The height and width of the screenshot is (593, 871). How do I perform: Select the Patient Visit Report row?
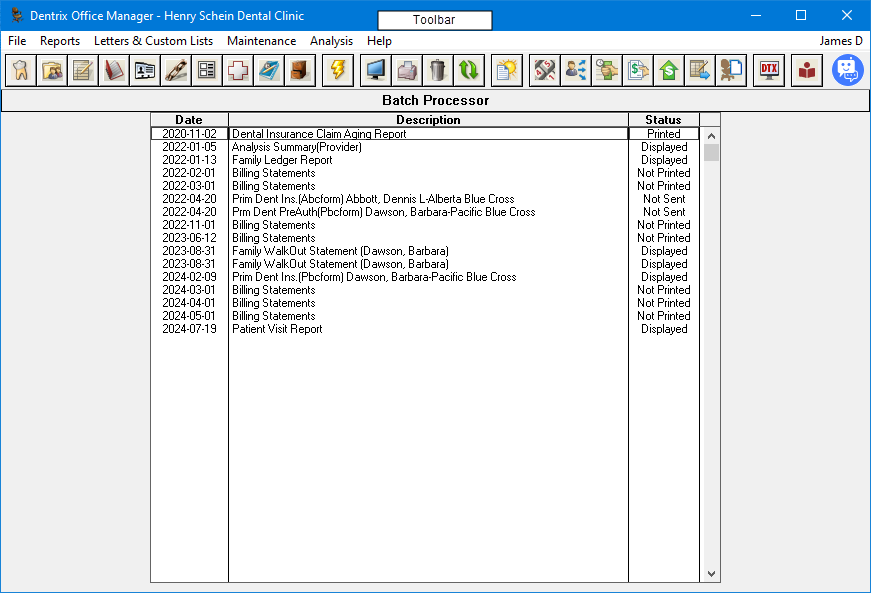click(x=277, y=329)
